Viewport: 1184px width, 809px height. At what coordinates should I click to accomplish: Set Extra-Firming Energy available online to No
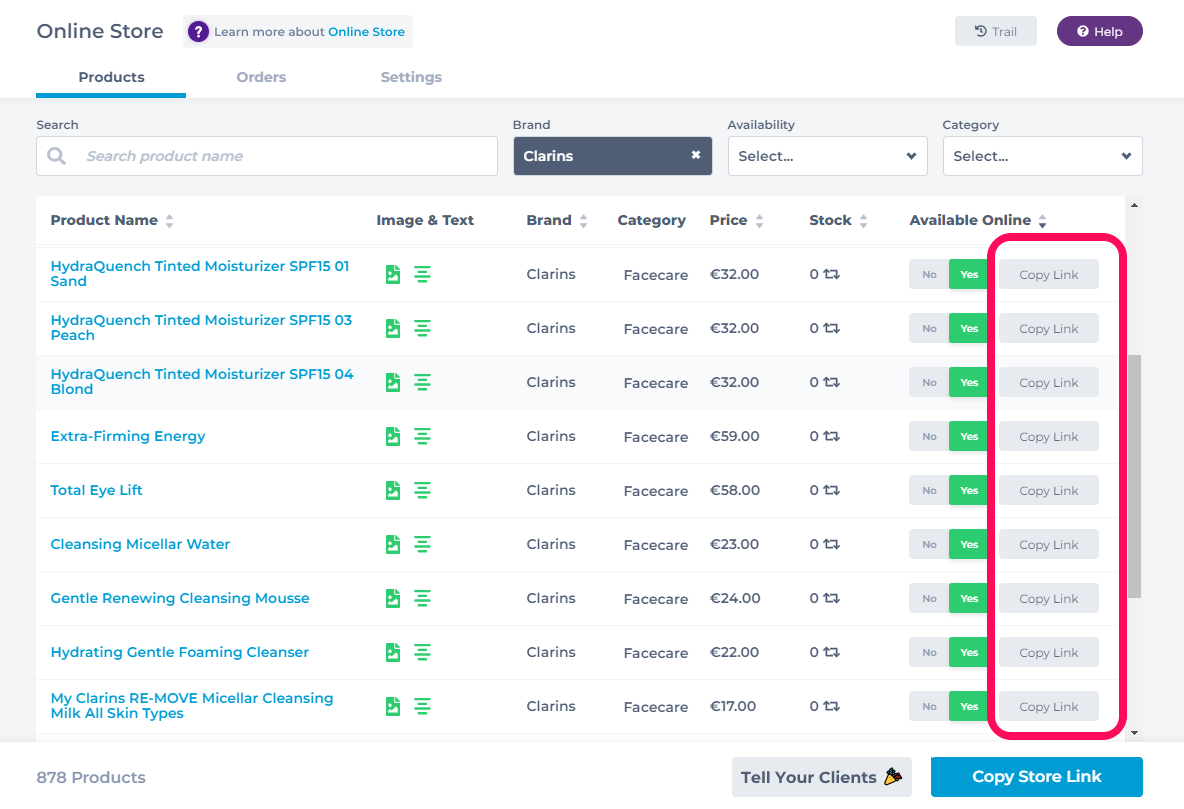pos(929,437)
